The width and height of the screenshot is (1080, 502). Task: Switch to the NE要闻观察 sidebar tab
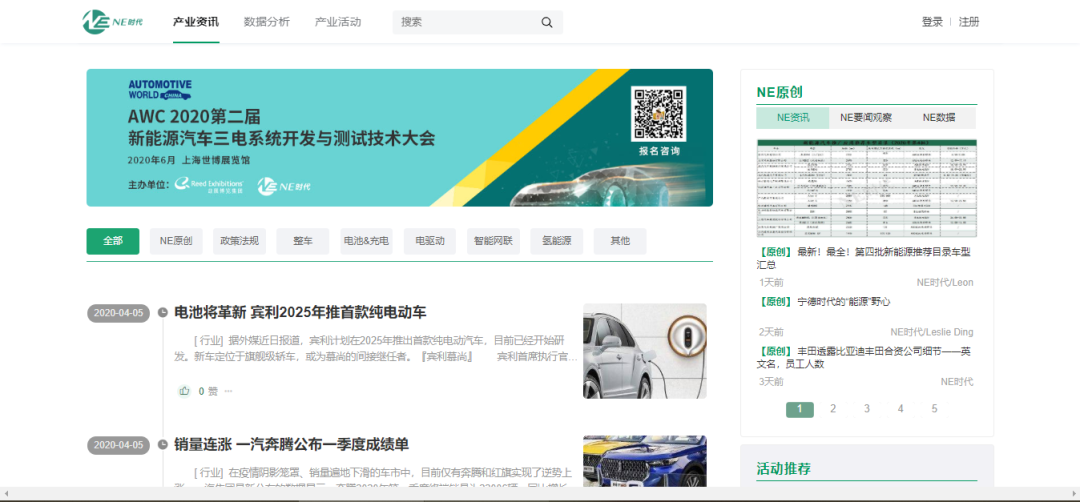pyautogui.click(x=866, y=118)
